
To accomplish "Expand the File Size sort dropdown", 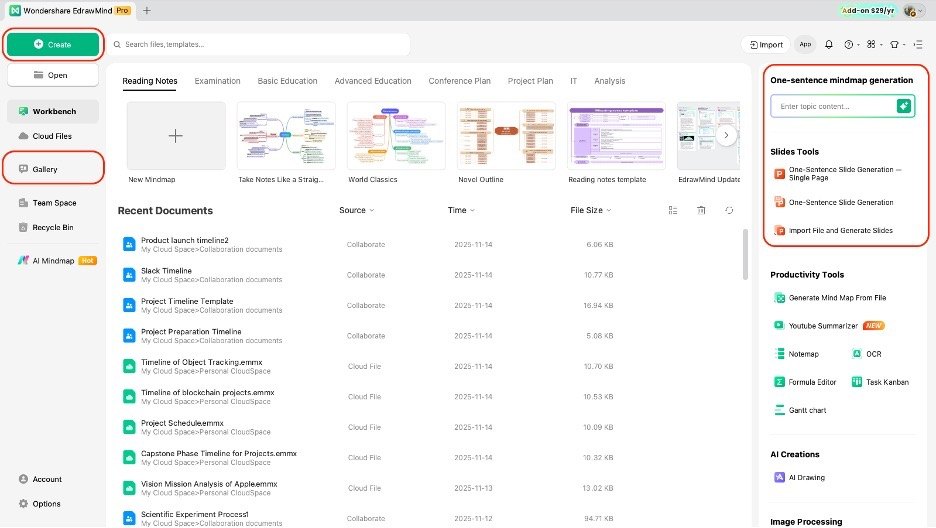I will point(590,210).
